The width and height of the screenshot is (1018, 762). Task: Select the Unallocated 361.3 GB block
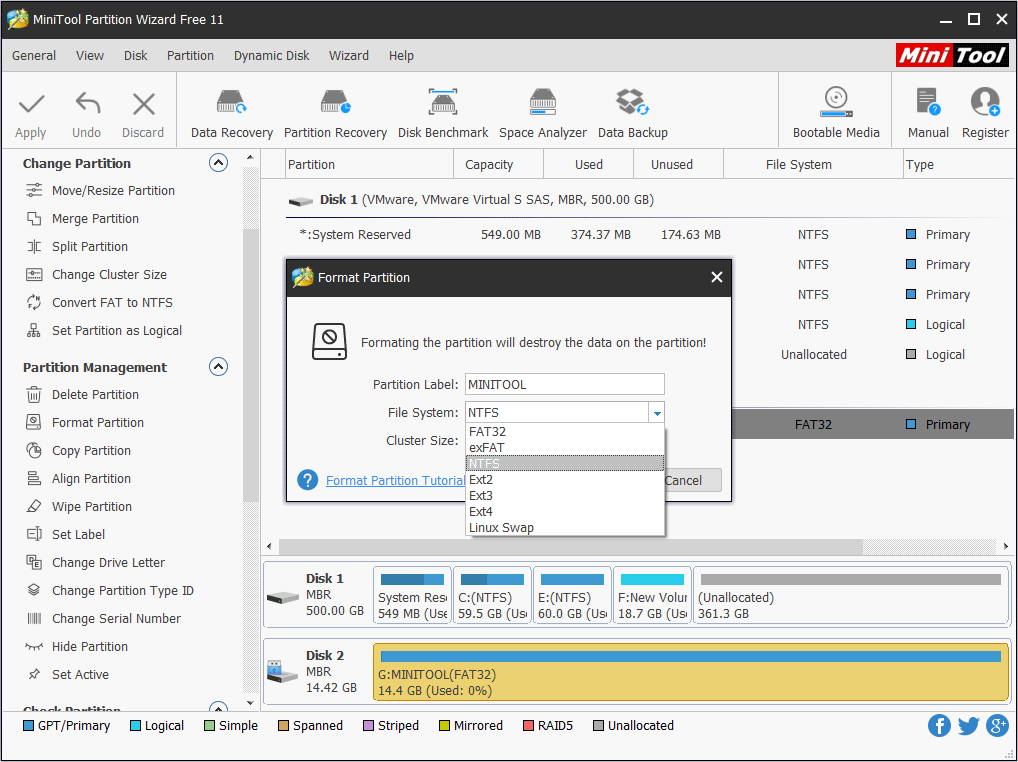[x=850, y=595]
